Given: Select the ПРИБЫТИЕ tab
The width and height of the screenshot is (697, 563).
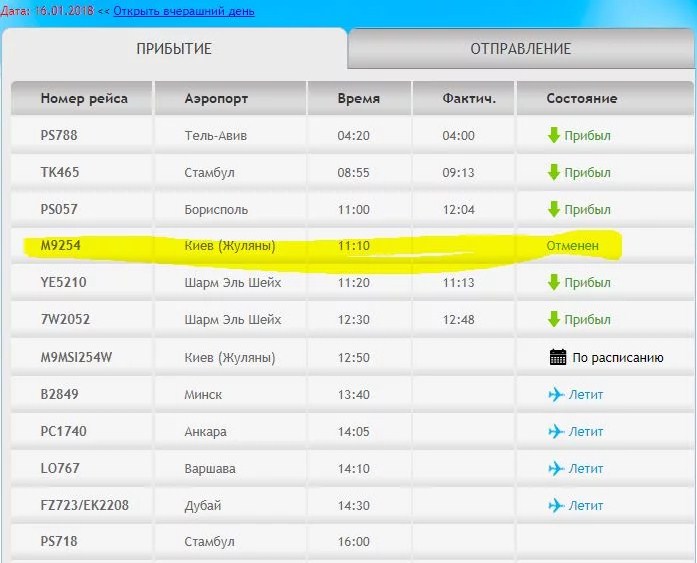Looking at the screenshot, I should (174, 49).
